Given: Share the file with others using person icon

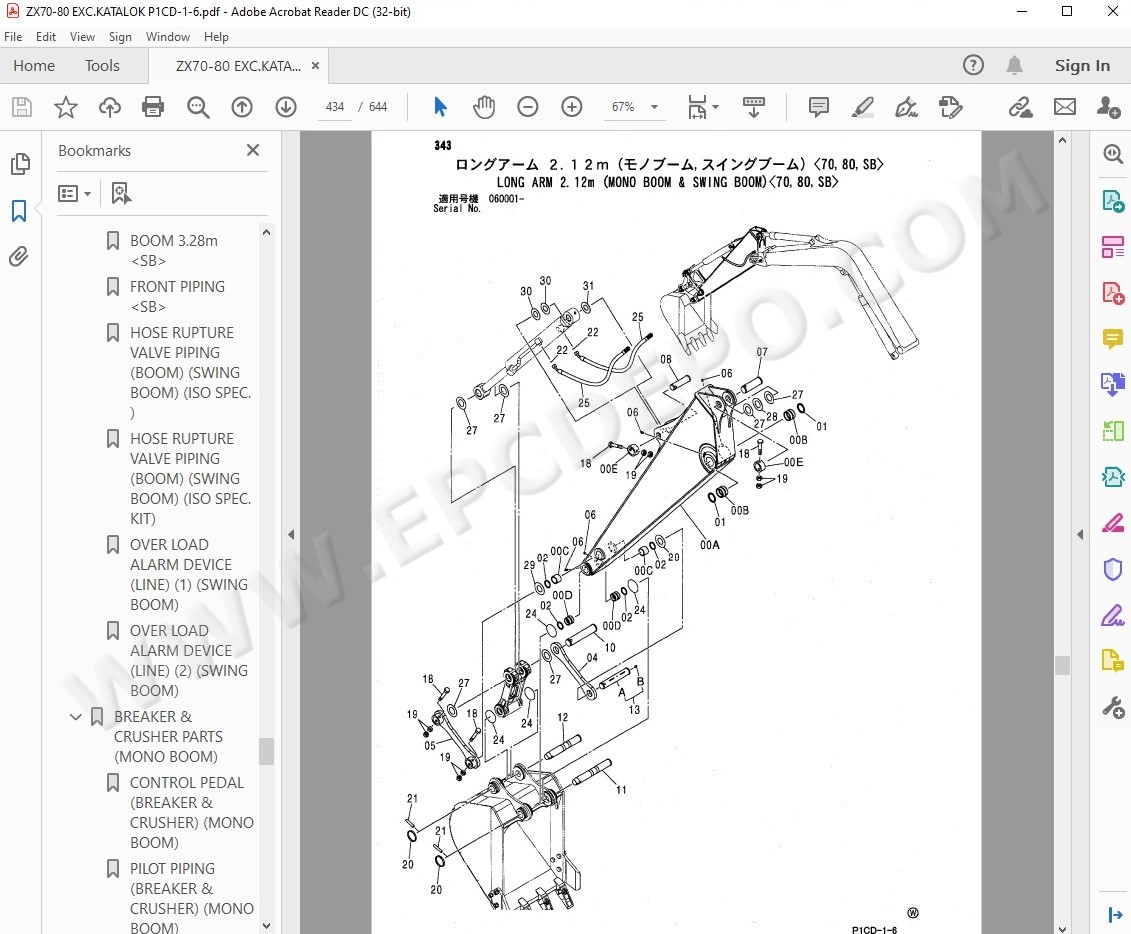Looking at the screenshot, I should (x=1108, y=107).
